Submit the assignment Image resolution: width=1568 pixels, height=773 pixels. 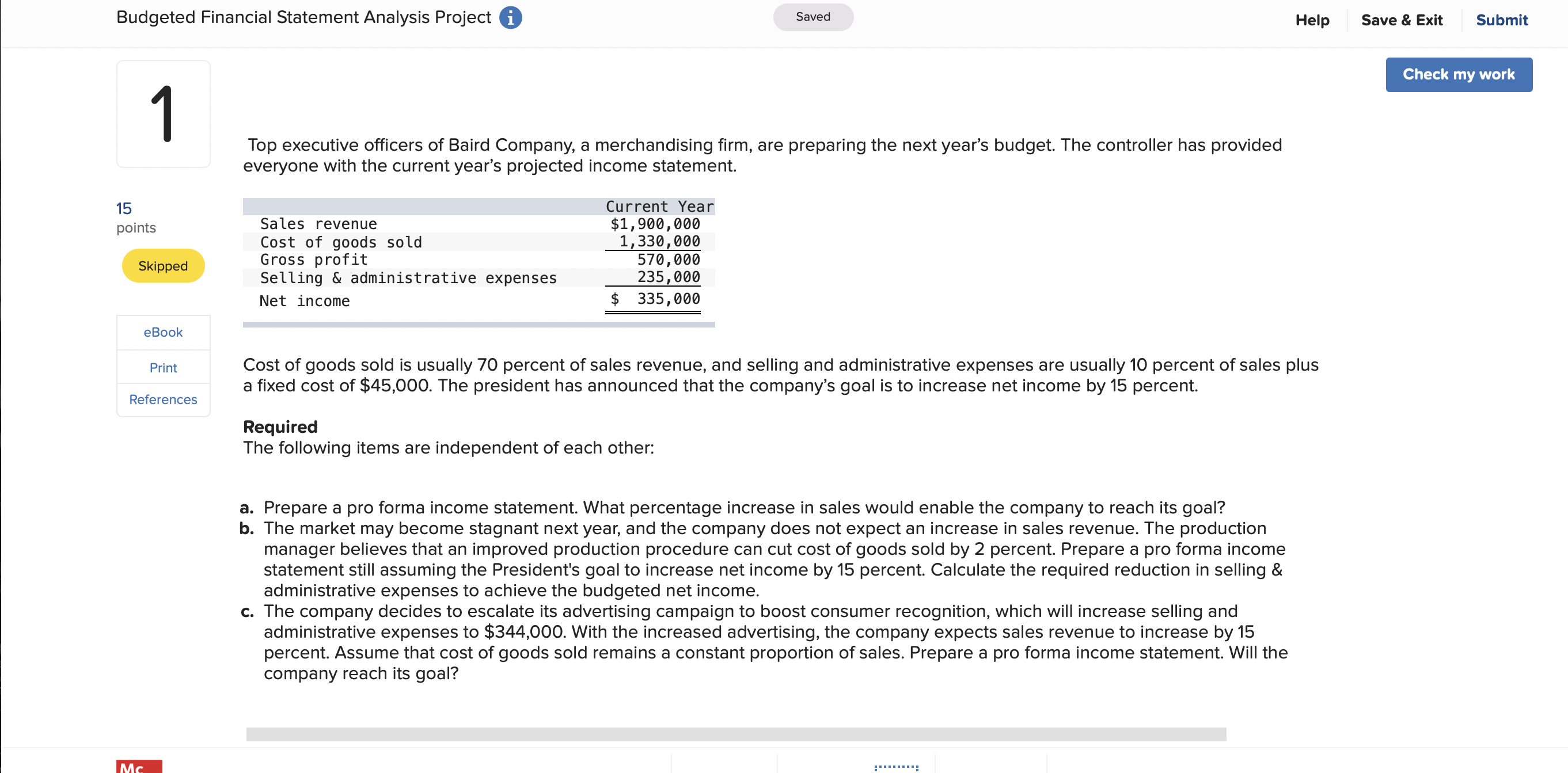pos(1502,20)
